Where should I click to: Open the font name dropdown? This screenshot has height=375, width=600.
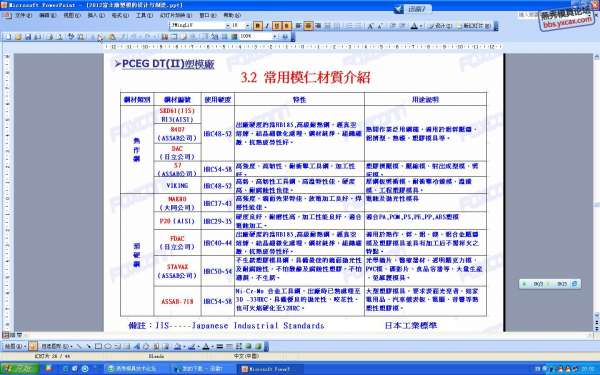point(228,26)
